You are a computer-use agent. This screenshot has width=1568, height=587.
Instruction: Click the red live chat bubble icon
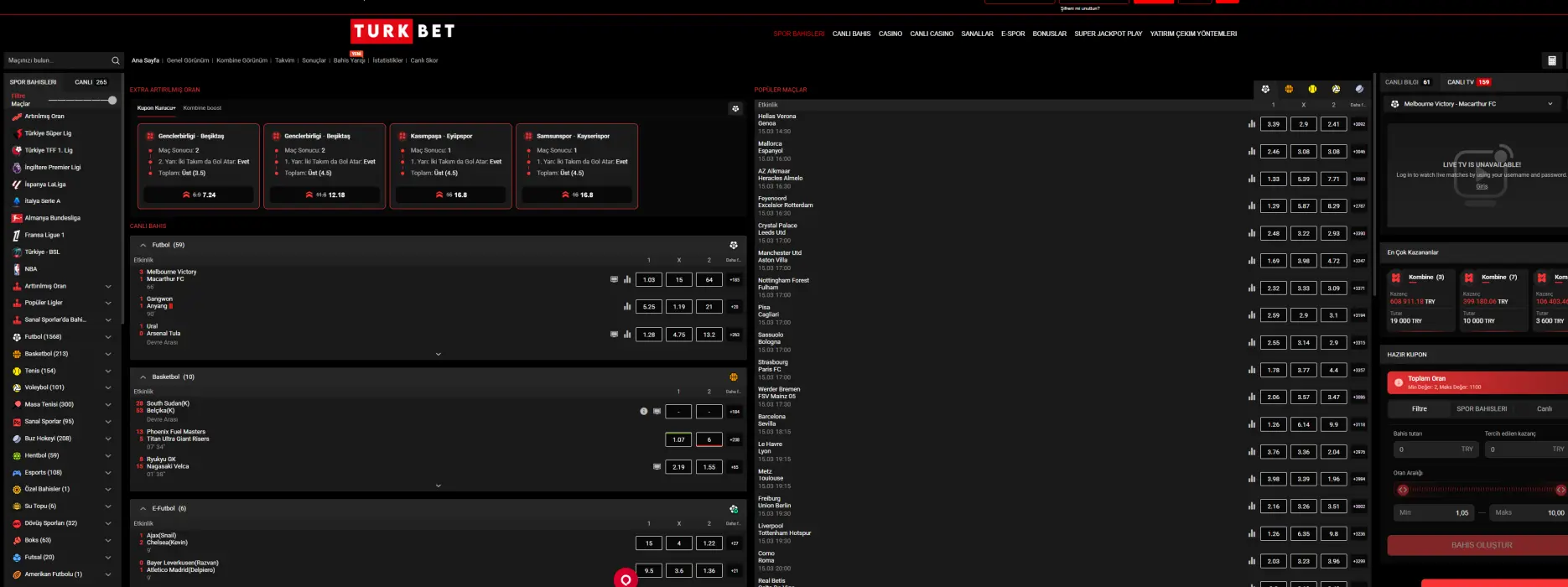click(x=626, y=579)
